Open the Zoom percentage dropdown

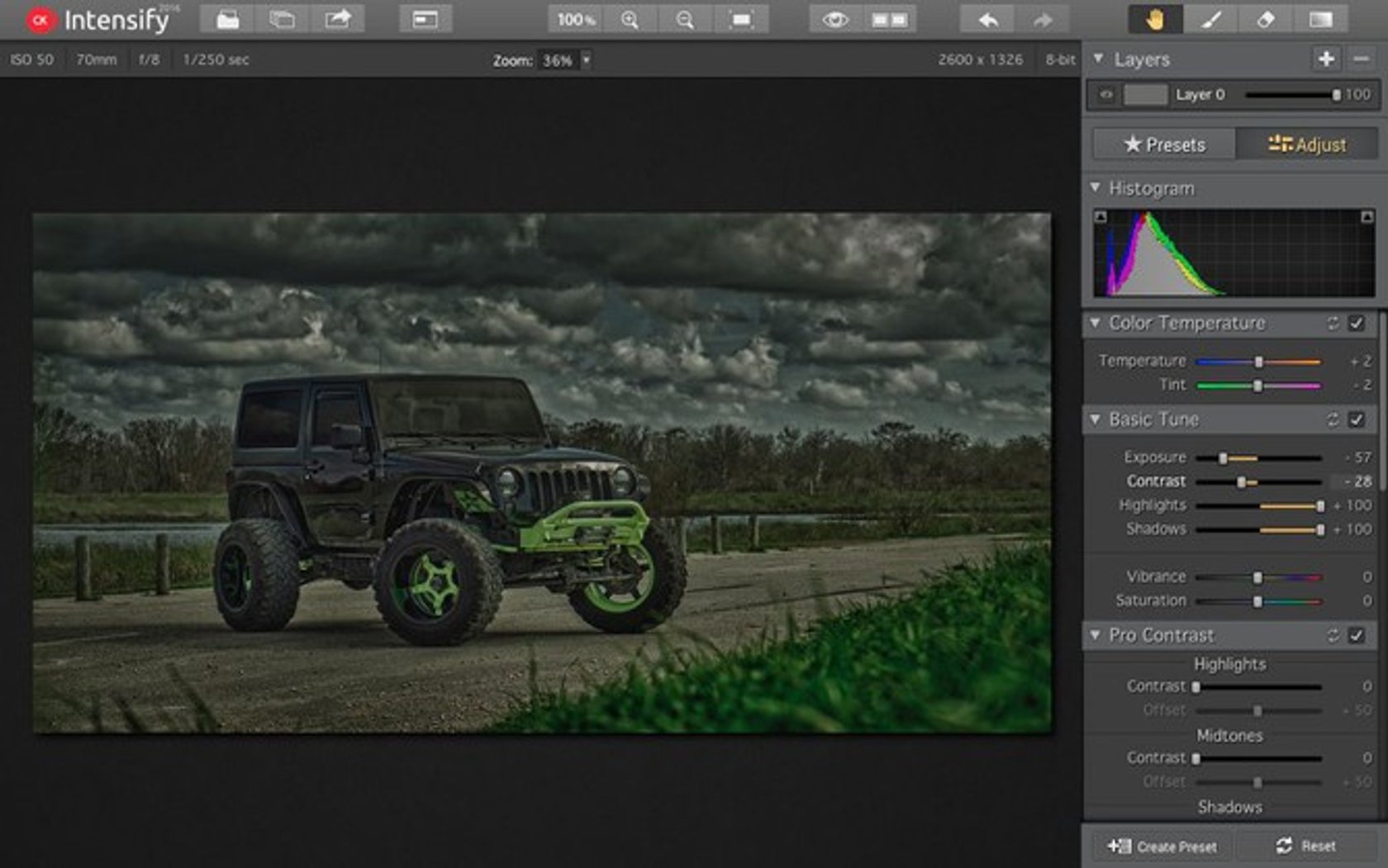click(x=586, y=60)
